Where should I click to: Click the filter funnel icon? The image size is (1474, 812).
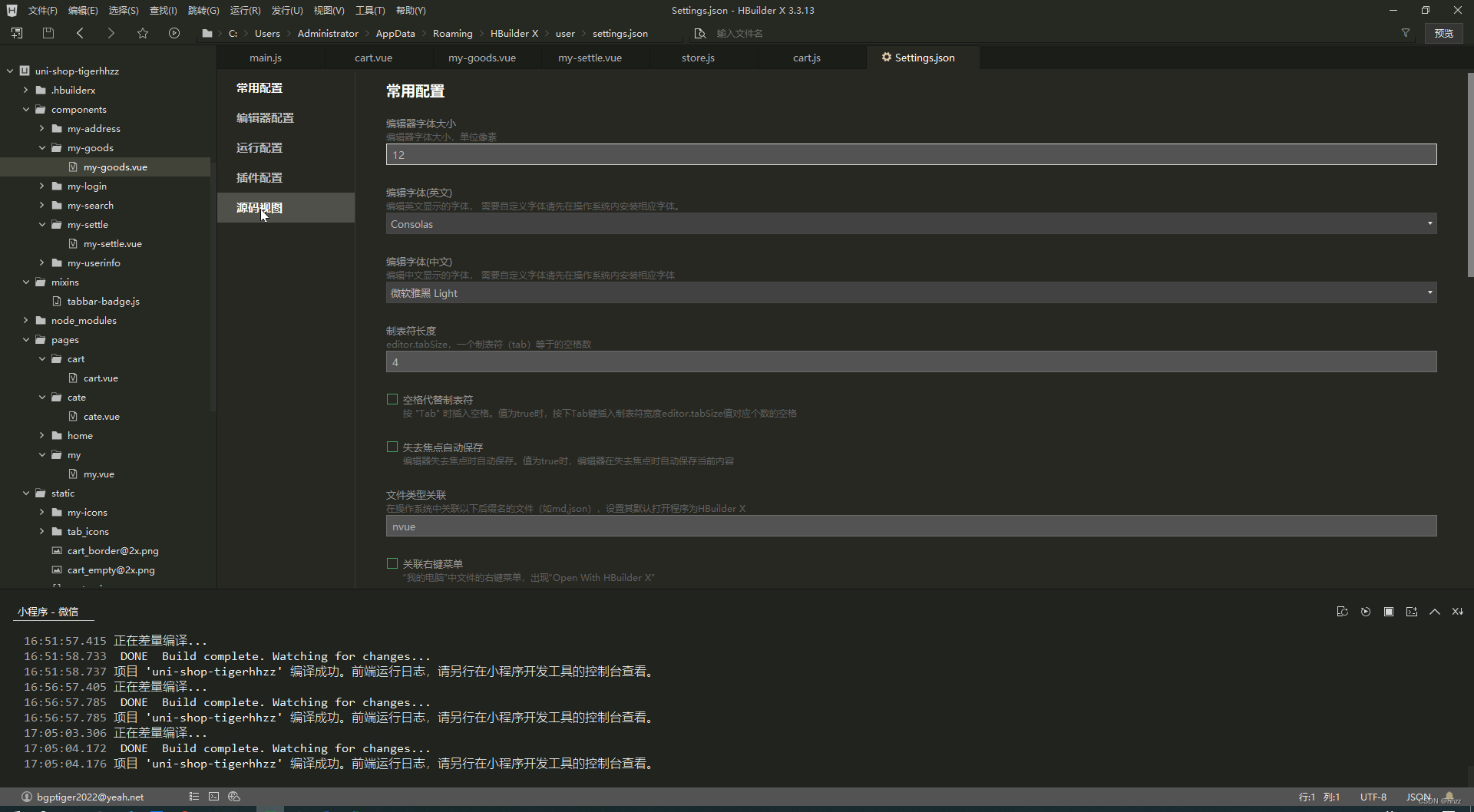coord(1406,33)
